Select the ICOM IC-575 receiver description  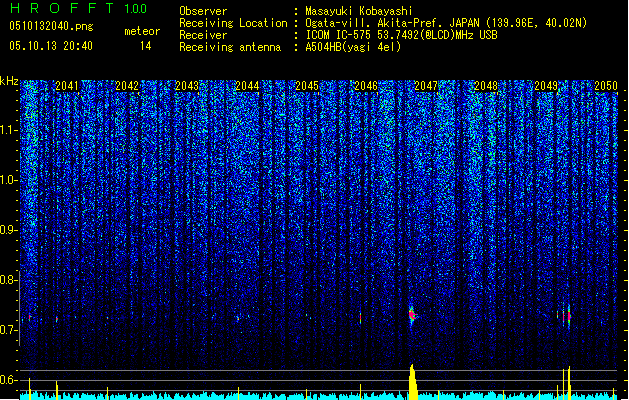(401, 35)
